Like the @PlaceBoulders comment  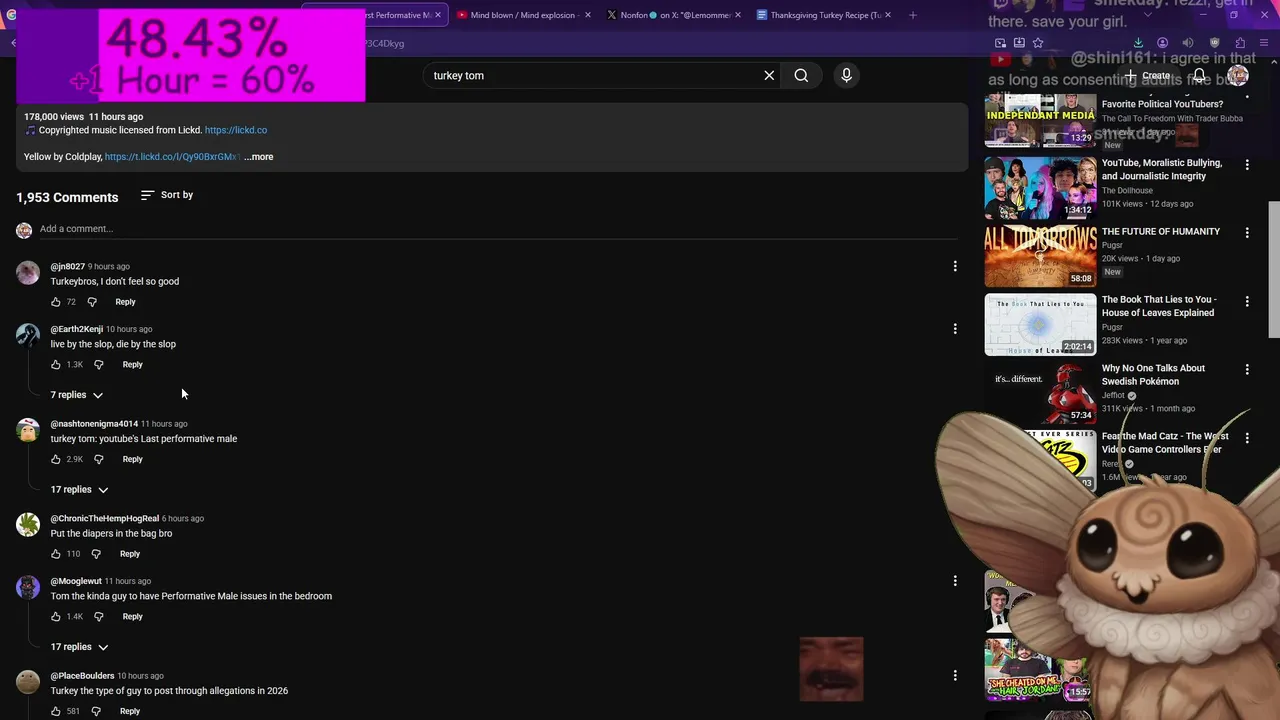[x=56, y=711]
